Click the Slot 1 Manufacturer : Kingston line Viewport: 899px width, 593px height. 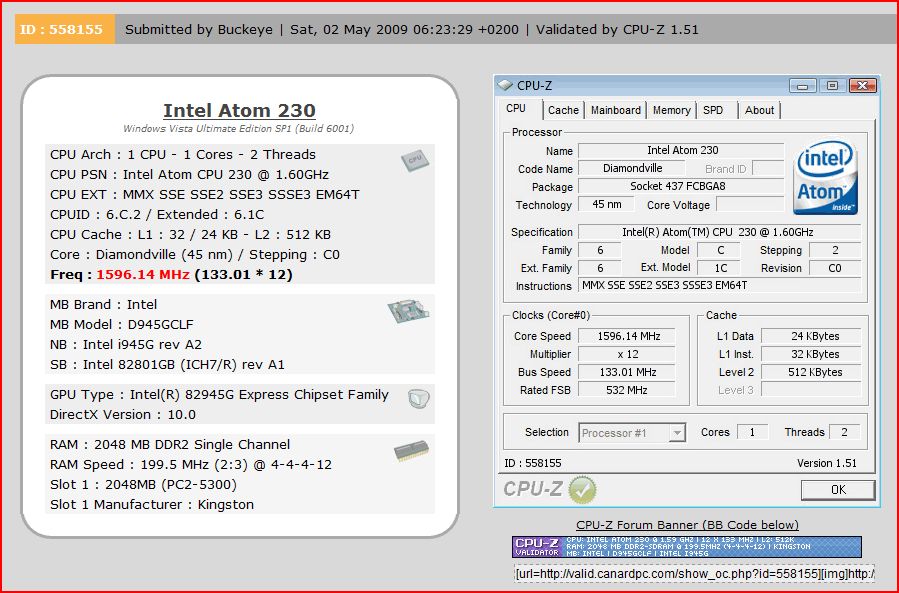[152, 505]
